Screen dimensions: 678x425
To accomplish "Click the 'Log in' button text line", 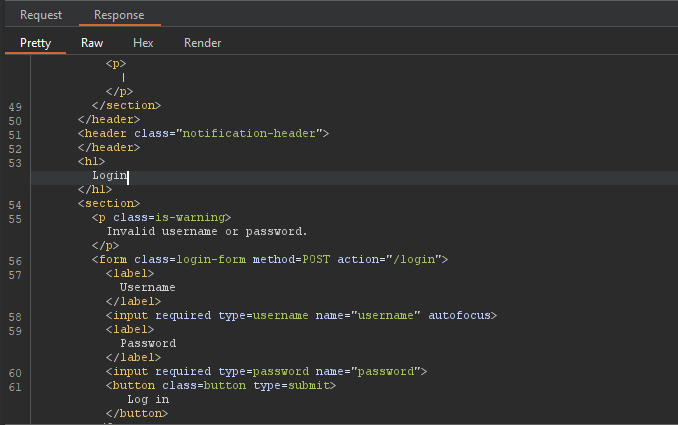I will tap(148, 399).
